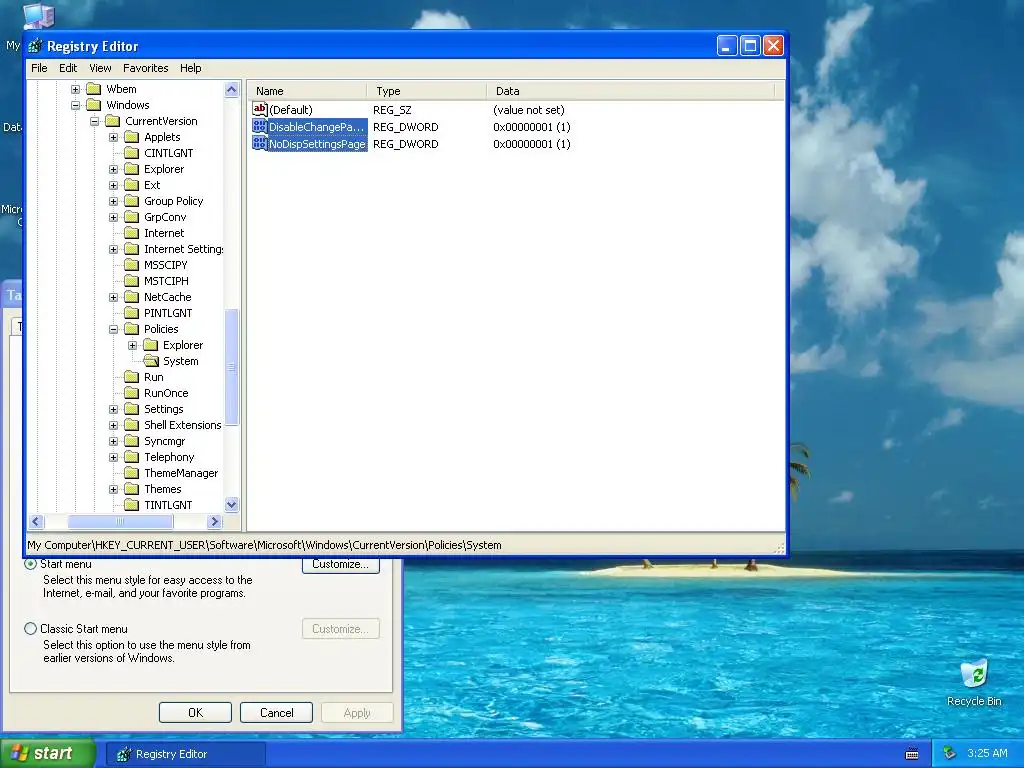This screenshot has height=768, width=1024.
Task: Sort values by the Type column
Action: coord(426,91)
